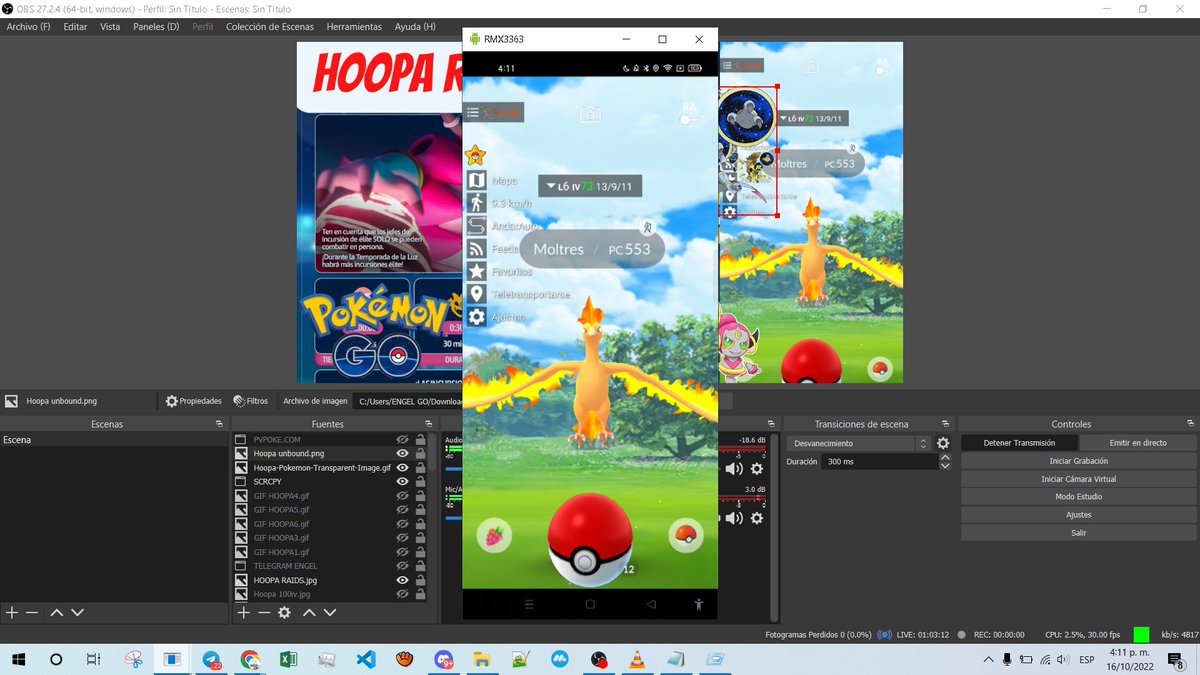
Task: Tap Ajustes gear in phone overlay menu
Action: [x=477, y=316]
